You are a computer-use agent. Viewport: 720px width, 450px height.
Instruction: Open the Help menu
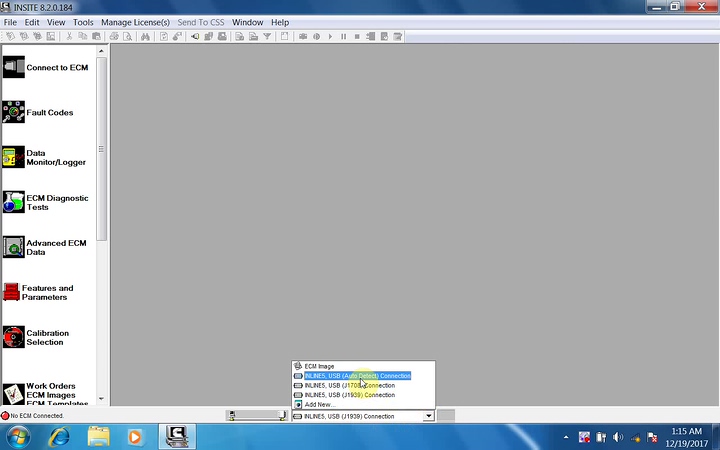(280, 22)
